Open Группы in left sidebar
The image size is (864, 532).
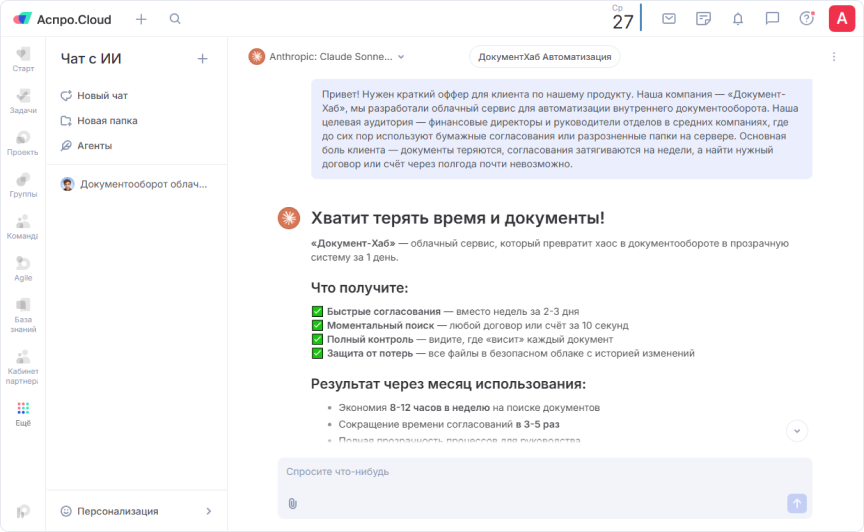tap(23, 185)
